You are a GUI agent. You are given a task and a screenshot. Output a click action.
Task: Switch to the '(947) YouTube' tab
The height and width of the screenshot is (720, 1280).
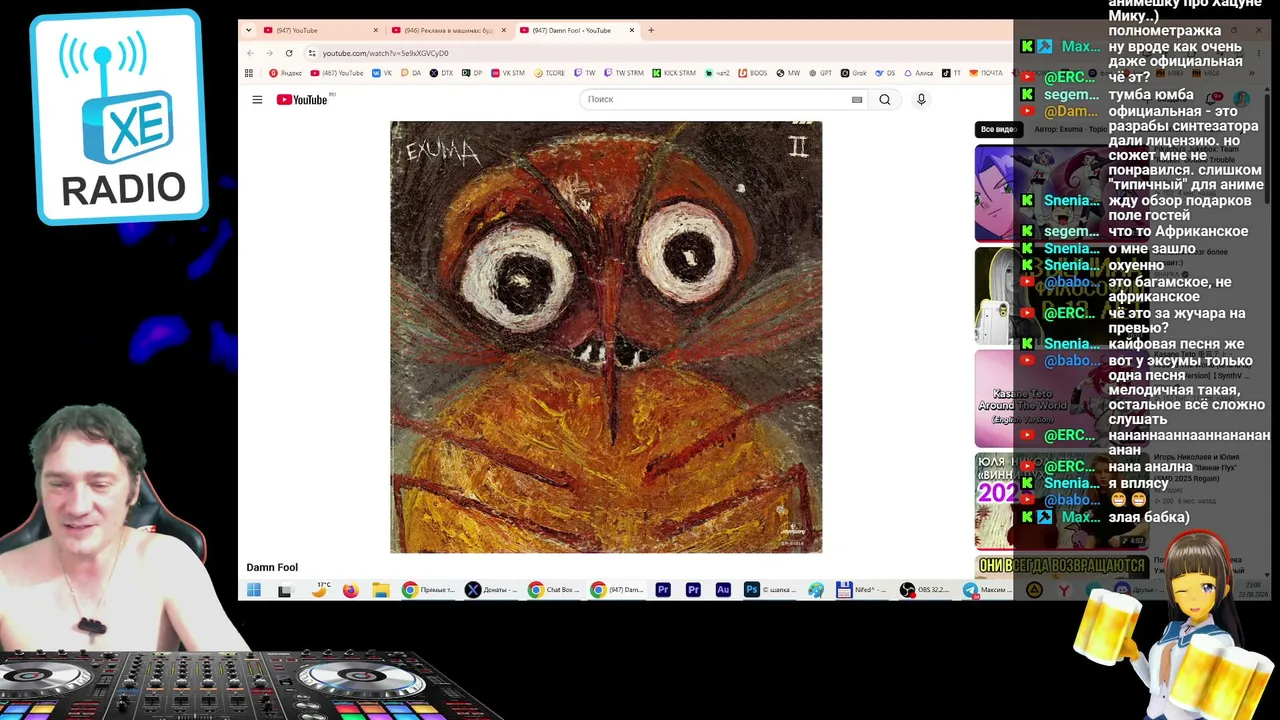click(321, 30)
